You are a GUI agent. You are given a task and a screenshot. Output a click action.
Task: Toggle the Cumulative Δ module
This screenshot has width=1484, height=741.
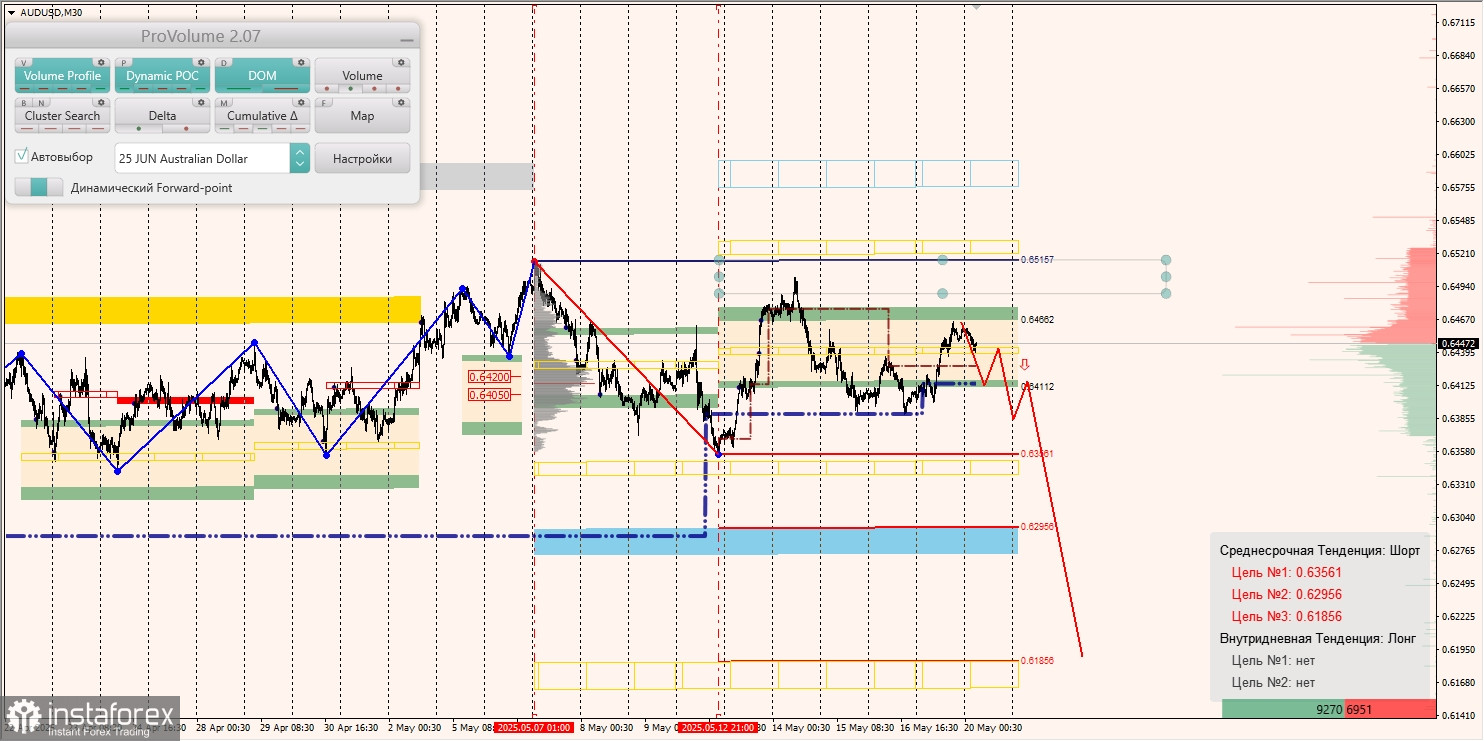coord(262,116)
